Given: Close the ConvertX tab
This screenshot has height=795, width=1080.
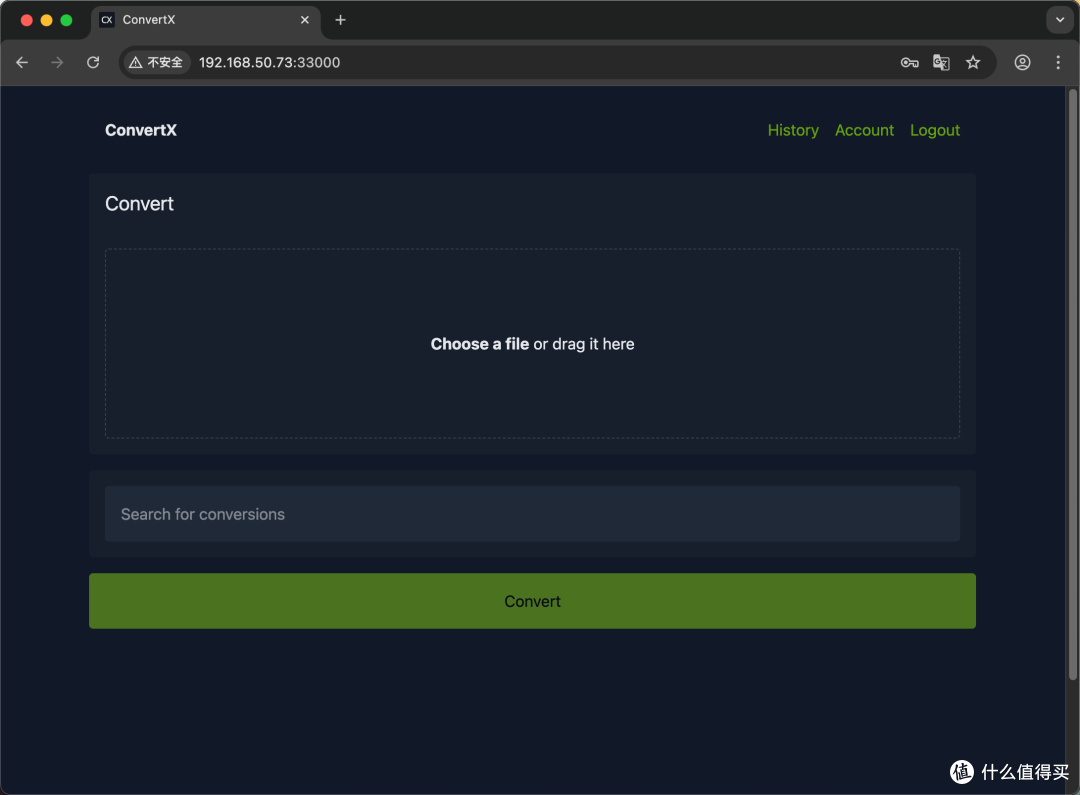Looking at the screenshot, I should coord(305,20).
